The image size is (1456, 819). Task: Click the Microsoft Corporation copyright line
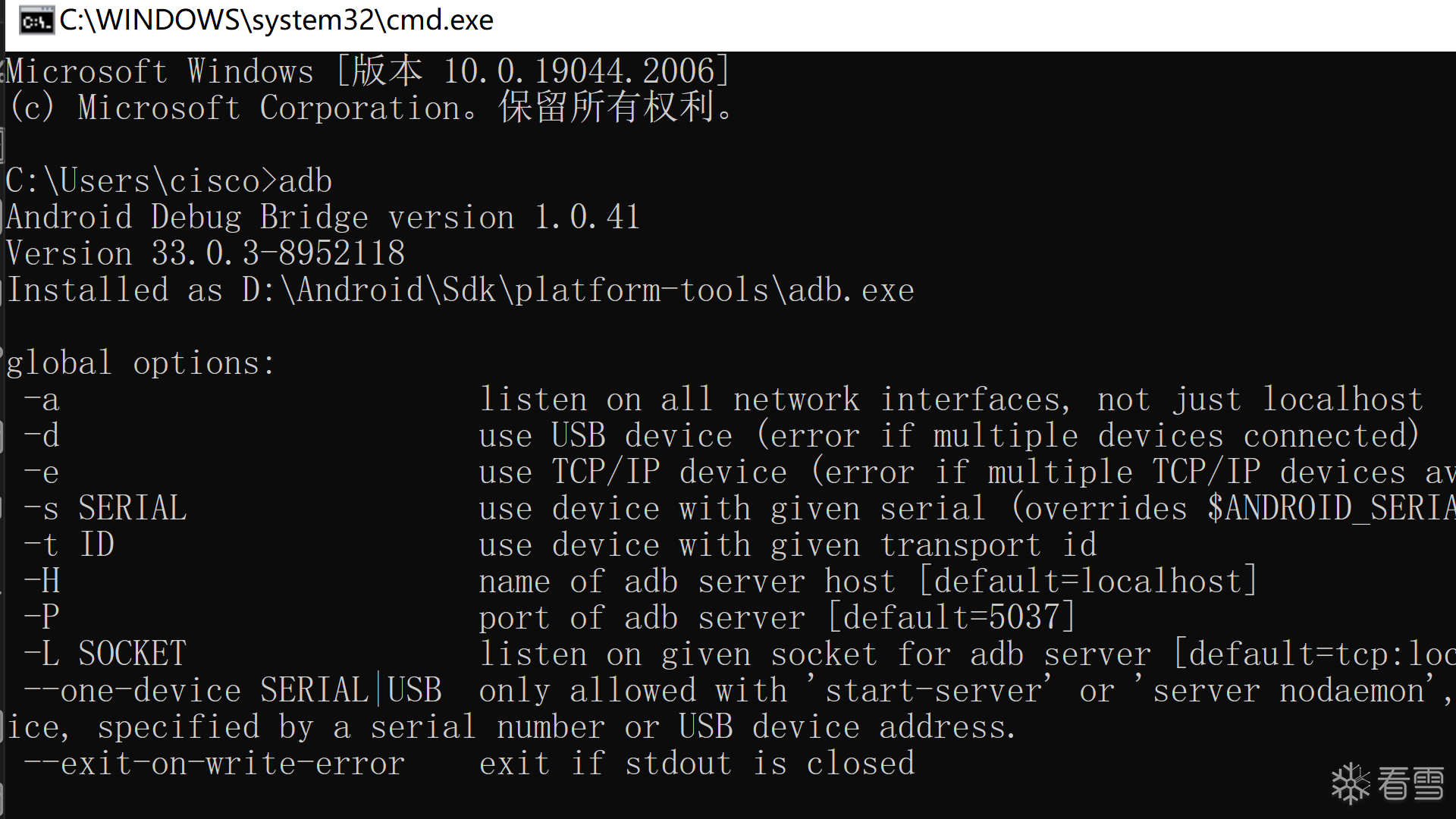click(x=372, y=108)
